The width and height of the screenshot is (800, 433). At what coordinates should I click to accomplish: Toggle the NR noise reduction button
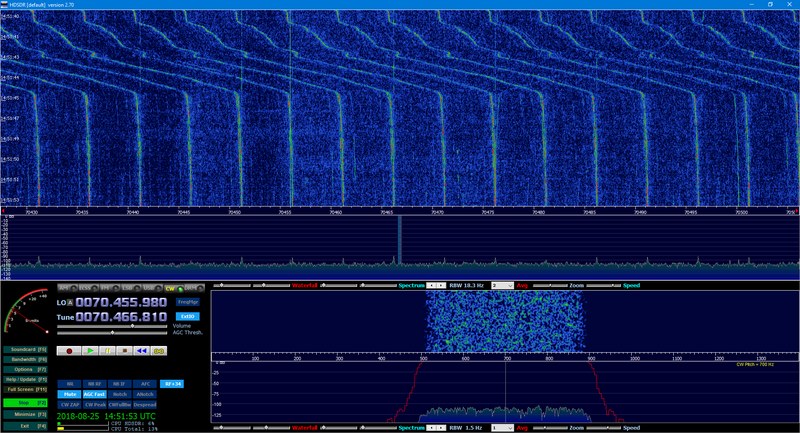point(69,384)
